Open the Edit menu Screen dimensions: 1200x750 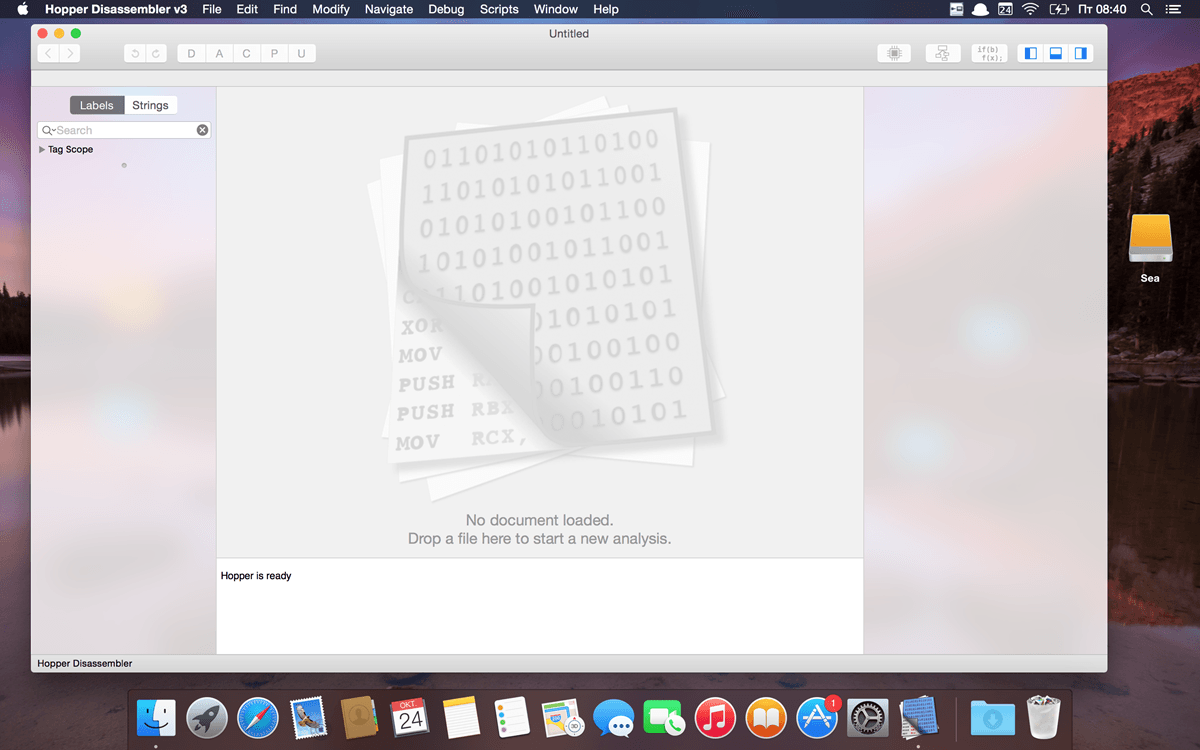(x=247, y=9)
